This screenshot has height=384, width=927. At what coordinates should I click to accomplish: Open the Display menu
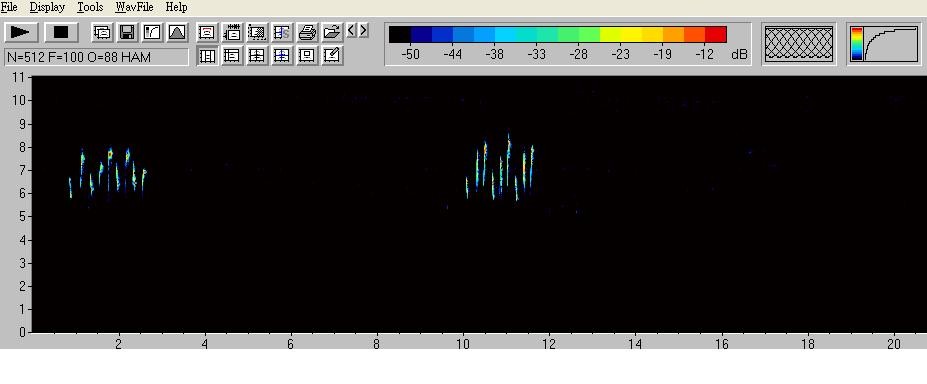point(47,7)
